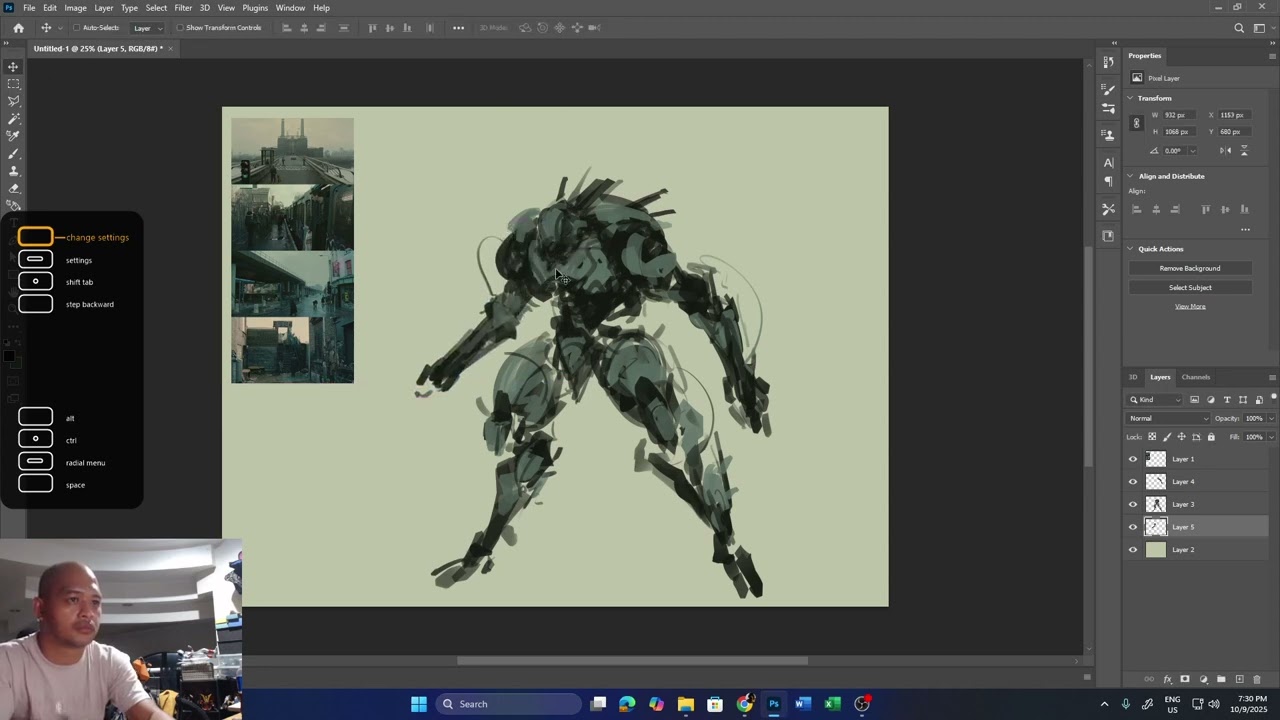Viewport: 1280px width, 720px height.
Task: Select the Lasso tool
Action: click(13, 101)
